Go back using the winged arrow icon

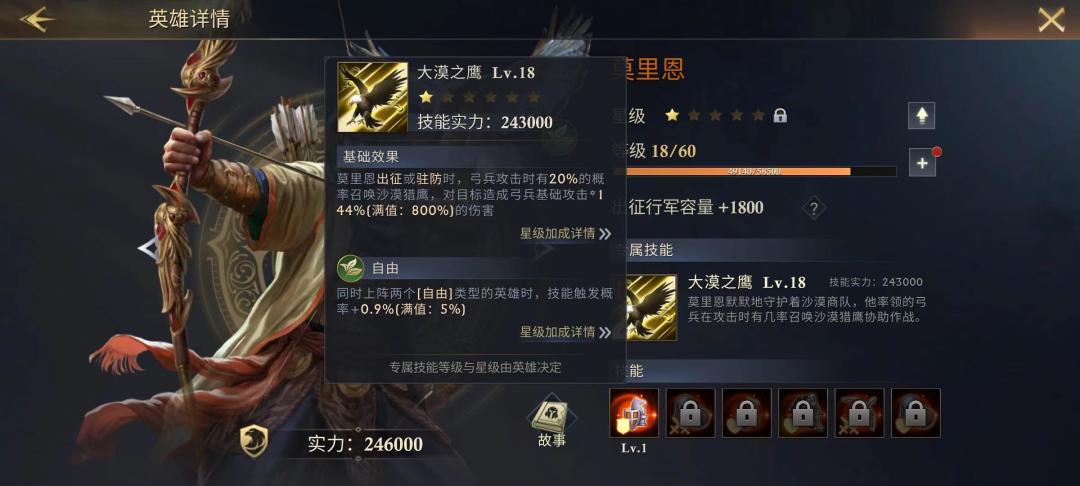pyautogui.click(x=38, y=19)
